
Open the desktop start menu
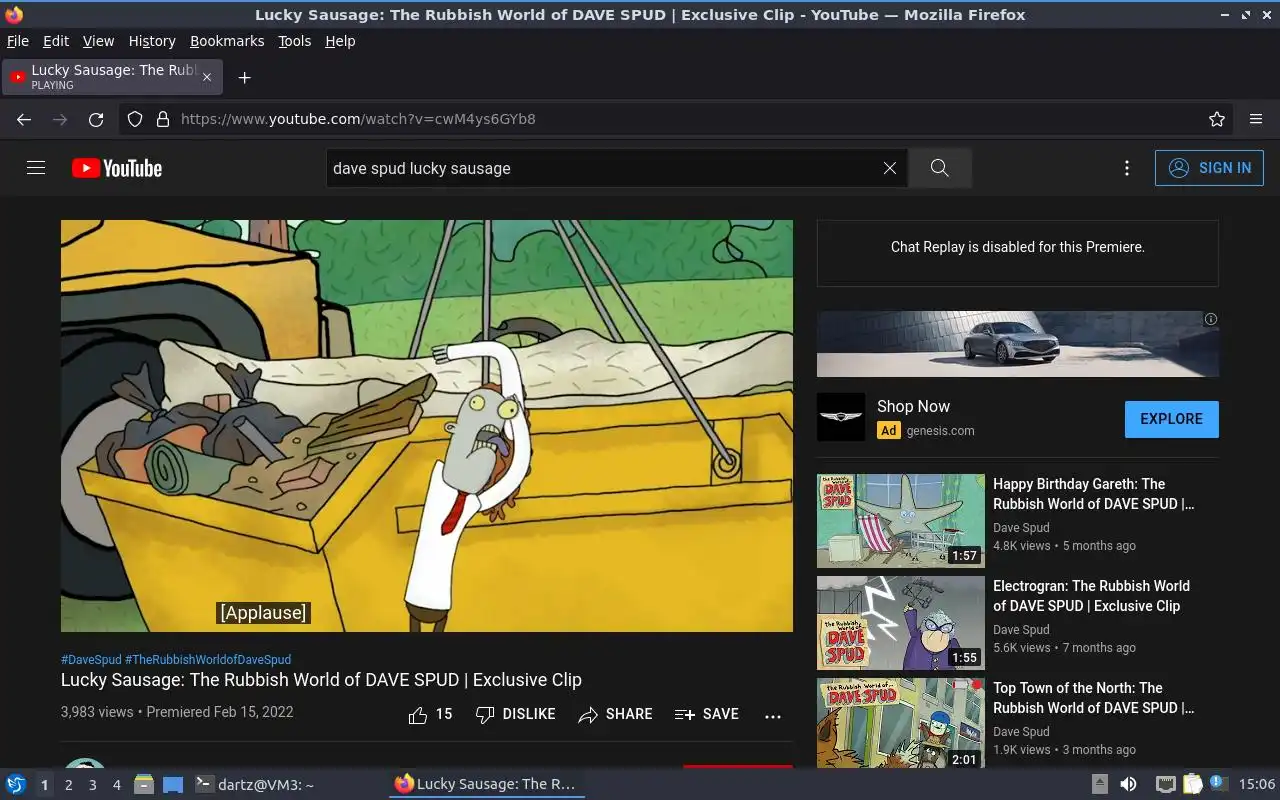pyautogui.click(x=15, y=784)
